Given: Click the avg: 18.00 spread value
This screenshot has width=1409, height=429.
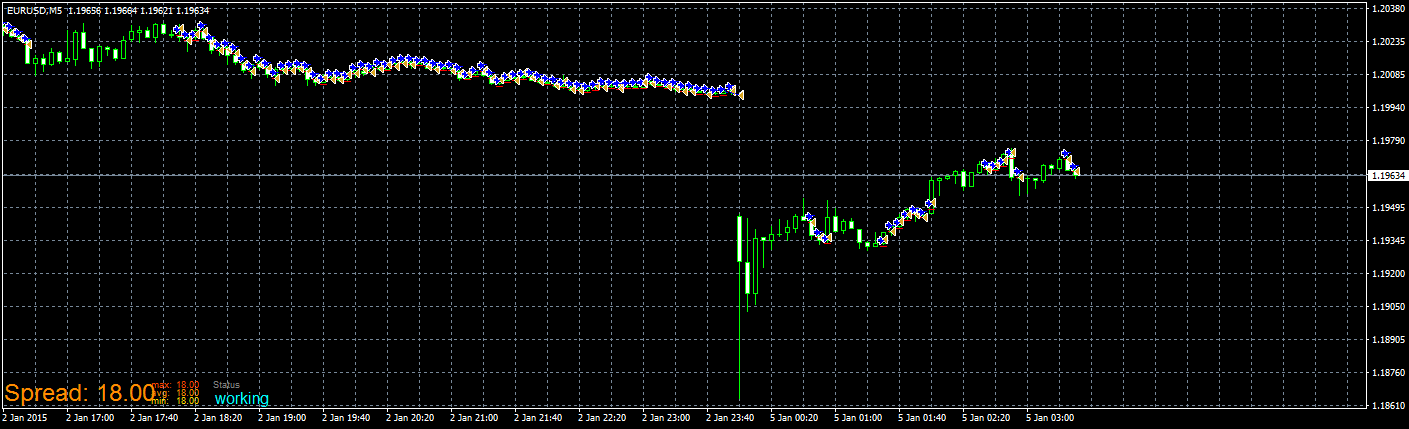Looking at the screenshot, I should click(176, 393).
